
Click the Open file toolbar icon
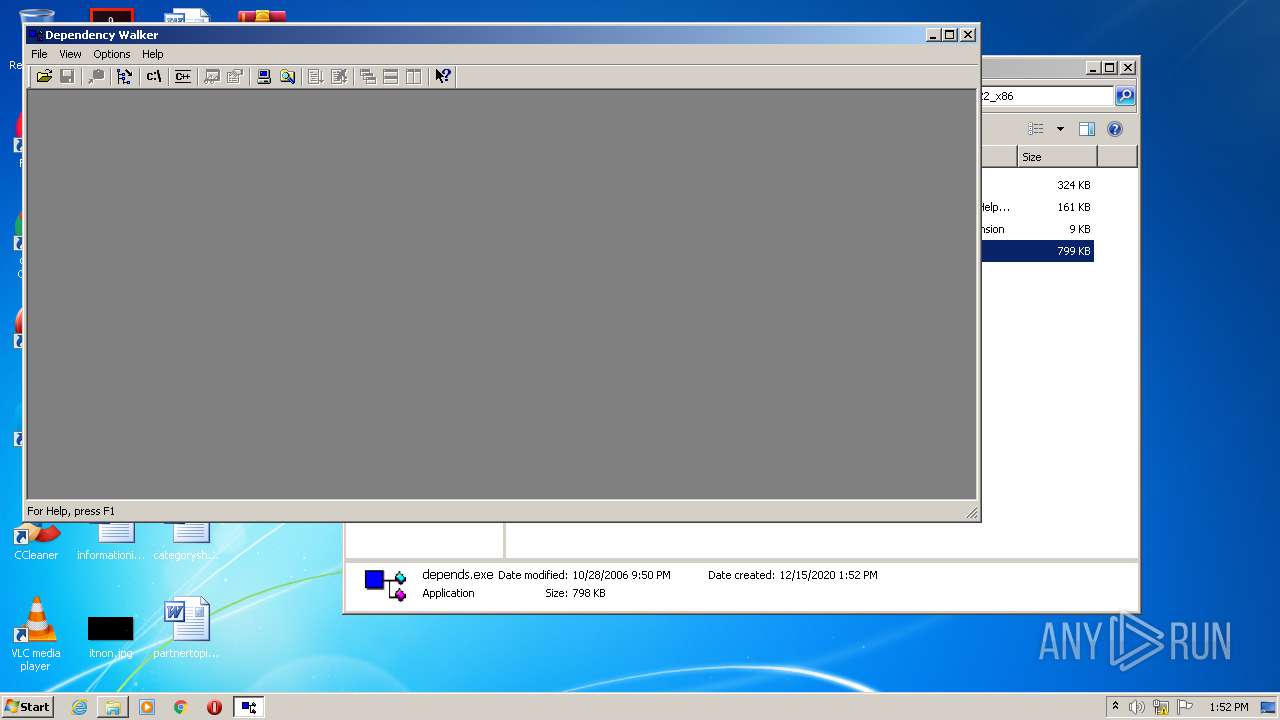click(x=44, y=76)
